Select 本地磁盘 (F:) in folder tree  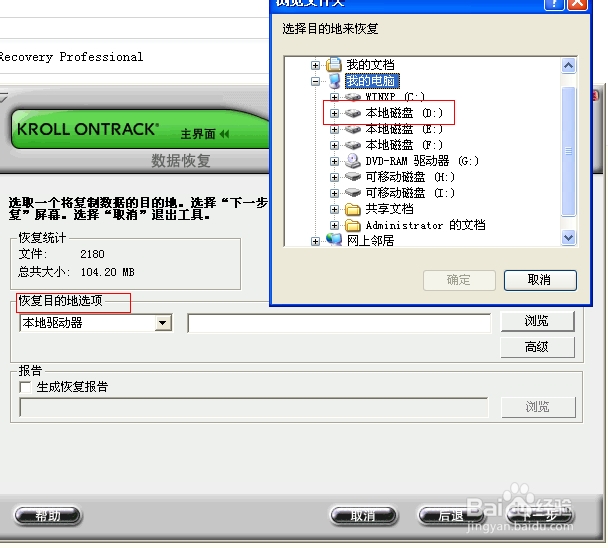(404, 145)
